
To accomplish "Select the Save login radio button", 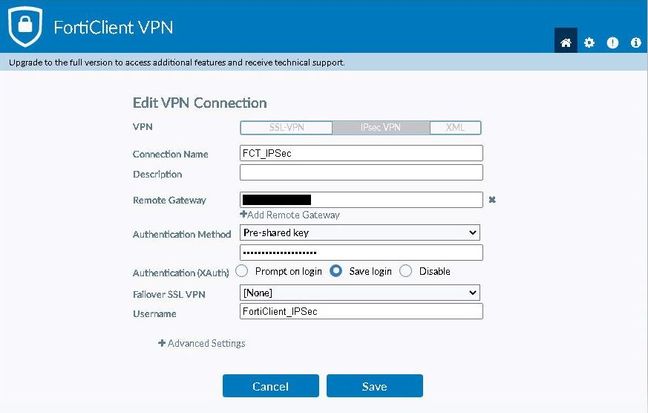I will [336, 271].
